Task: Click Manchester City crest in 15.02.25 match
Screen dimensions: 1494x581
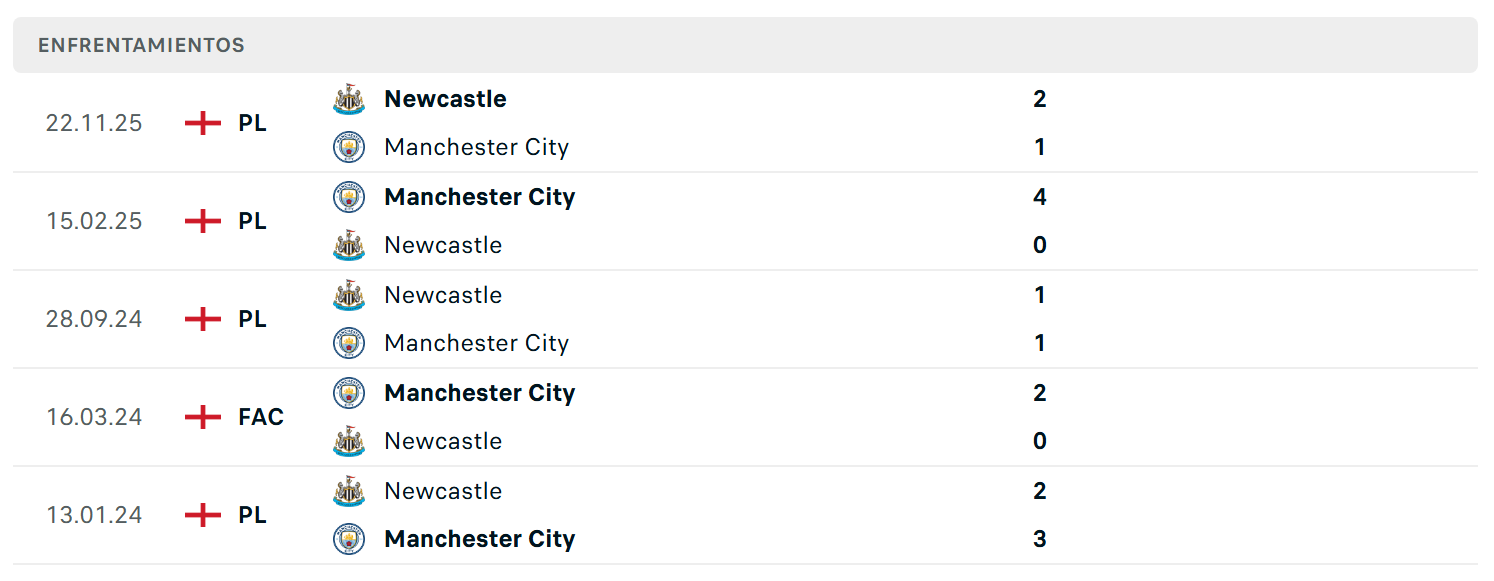Action: [x=349, y=196]
